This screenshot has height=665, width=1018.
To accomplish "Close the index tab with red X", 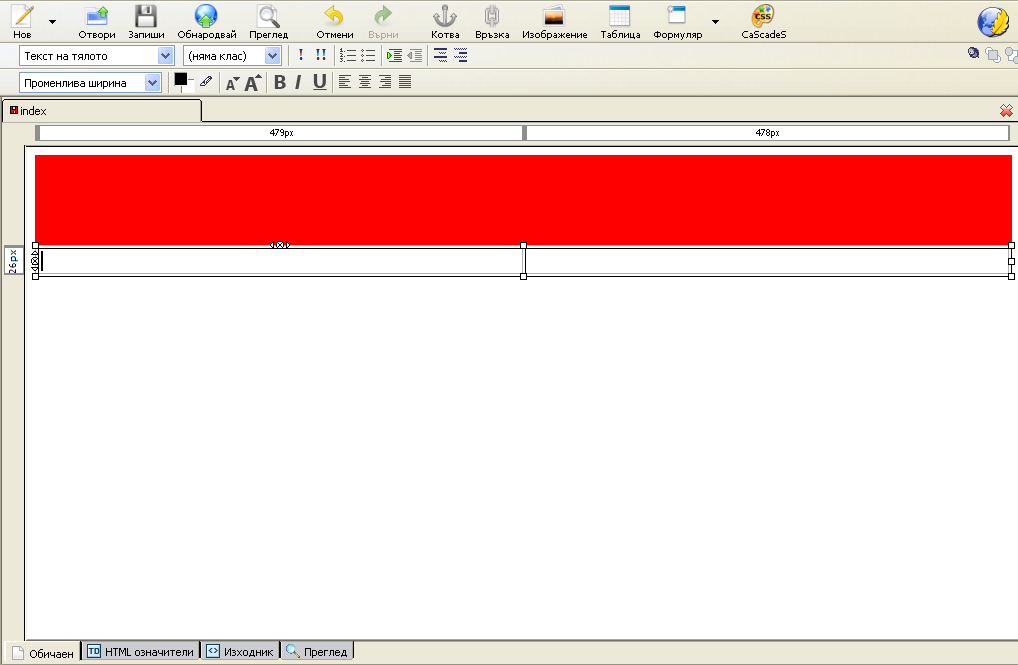I will click(1006, 111).
